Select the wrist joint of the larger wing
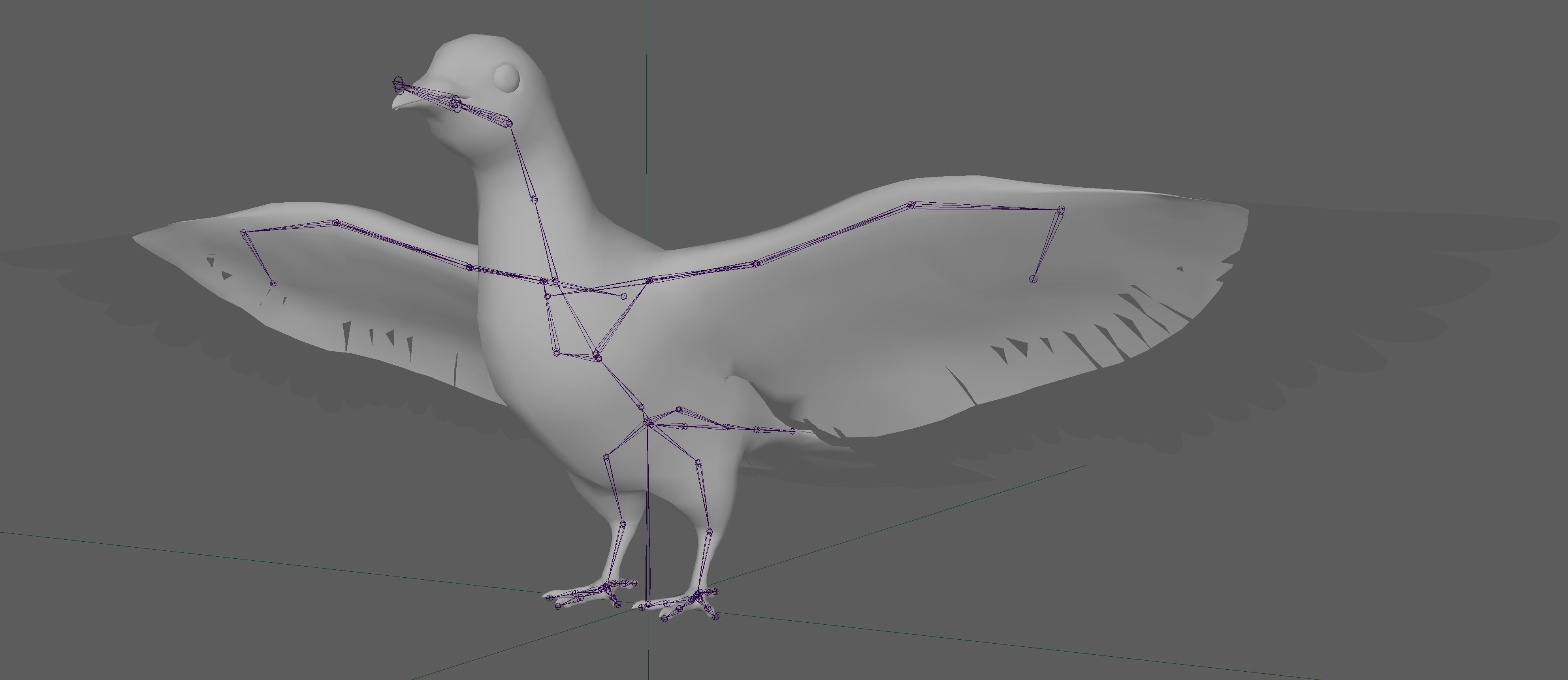Screen dimensions: 1568x680 (x=1061, y=210)
